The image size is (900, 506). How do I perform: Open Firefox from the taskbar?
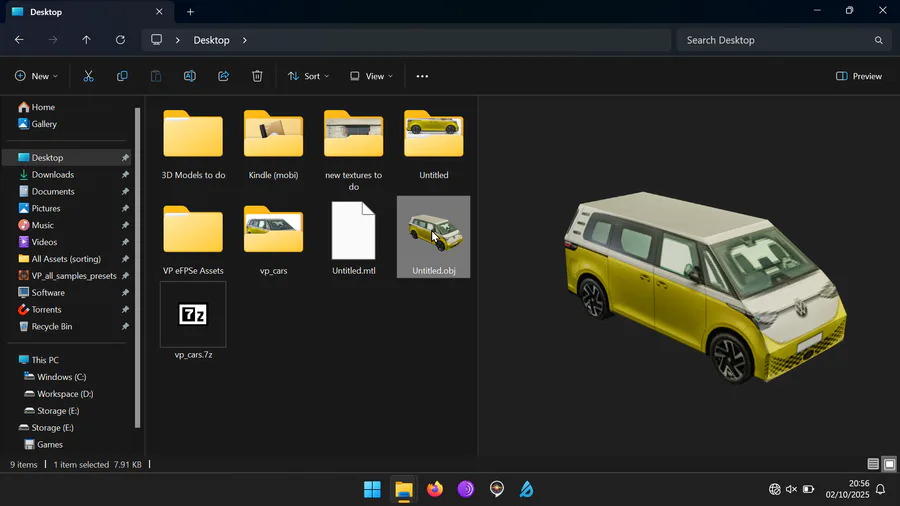tap(435, 489)
